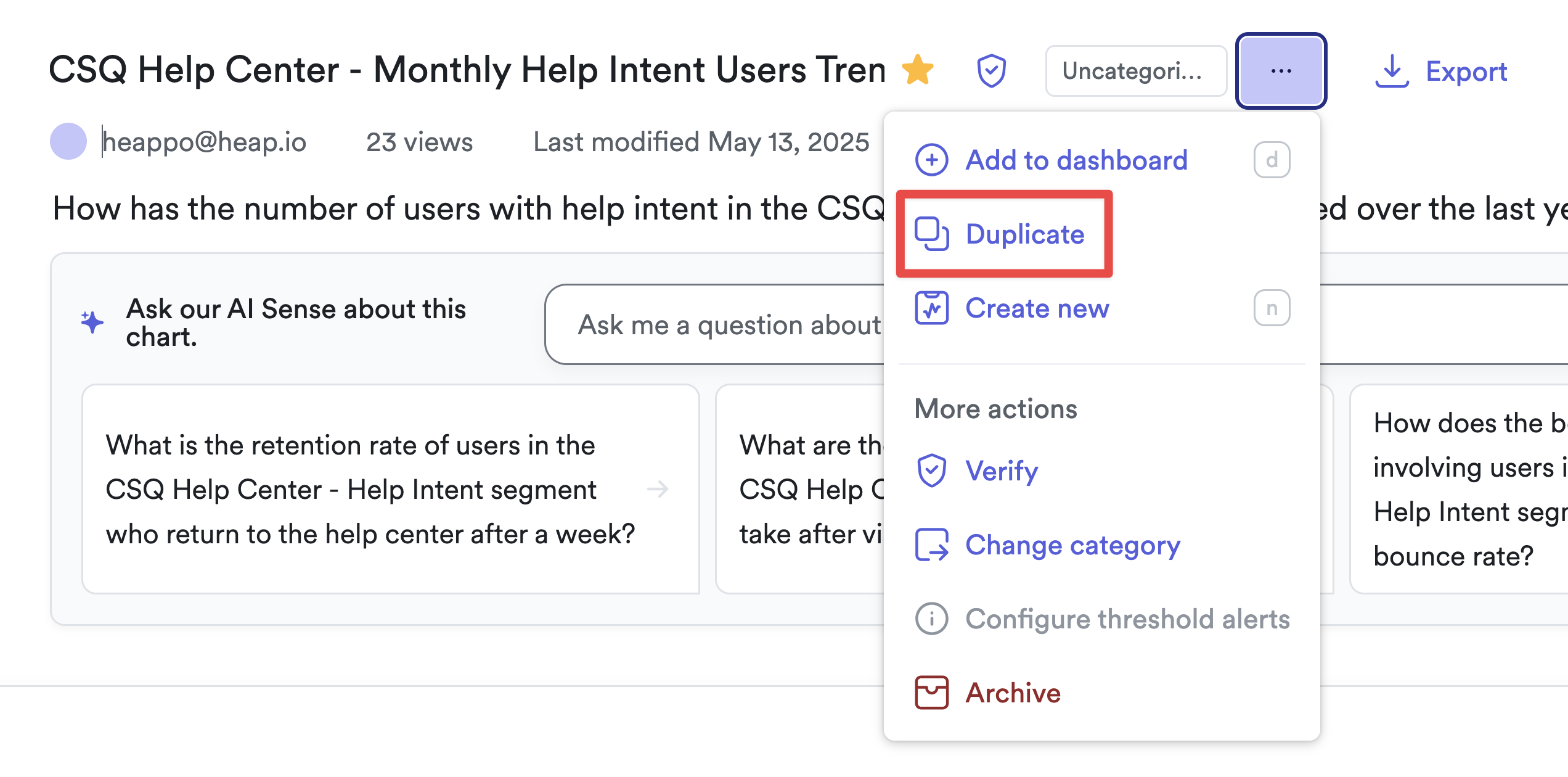Click the heappo@heap.io author avatar
The image size is (1568, 777).
coord(68,142)
